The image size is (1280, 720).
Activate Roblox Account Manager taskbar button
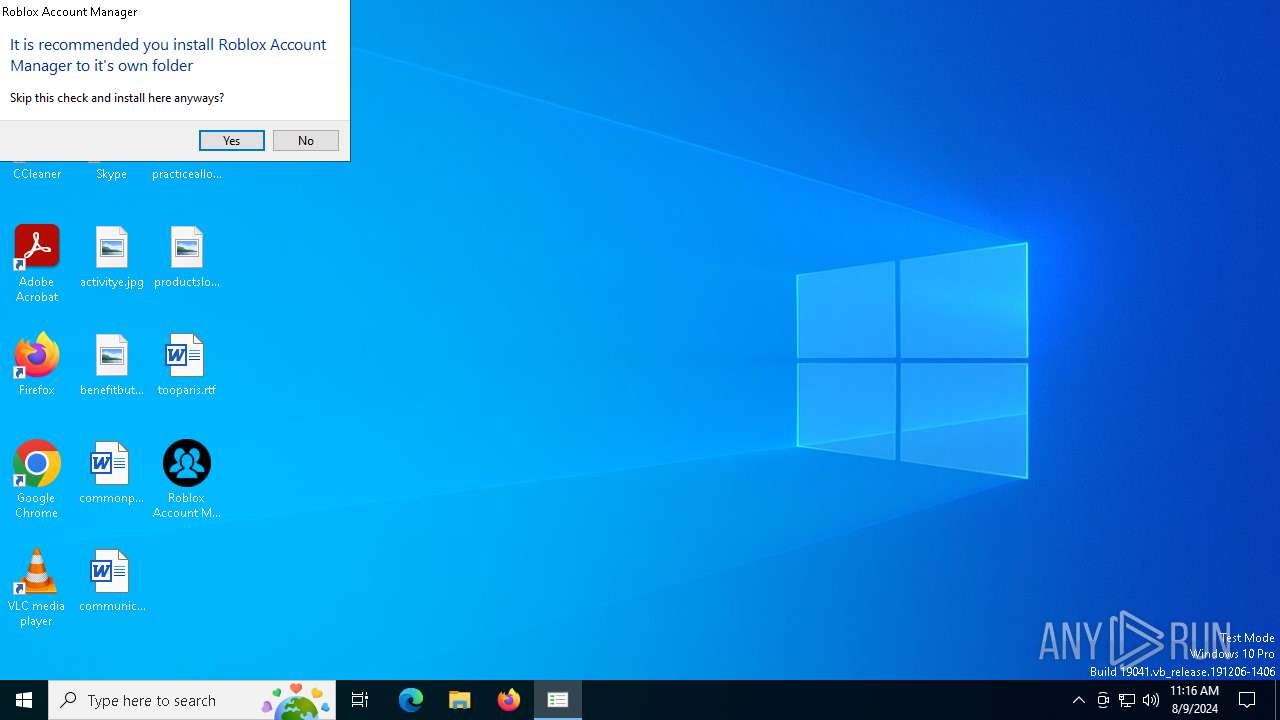[x=558, y=700]
